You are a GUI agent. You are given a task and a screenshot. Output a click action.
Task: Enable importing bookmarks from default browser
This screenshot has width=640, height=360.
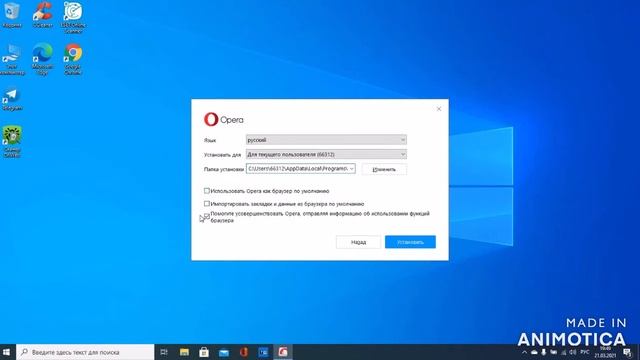[207, 203]
